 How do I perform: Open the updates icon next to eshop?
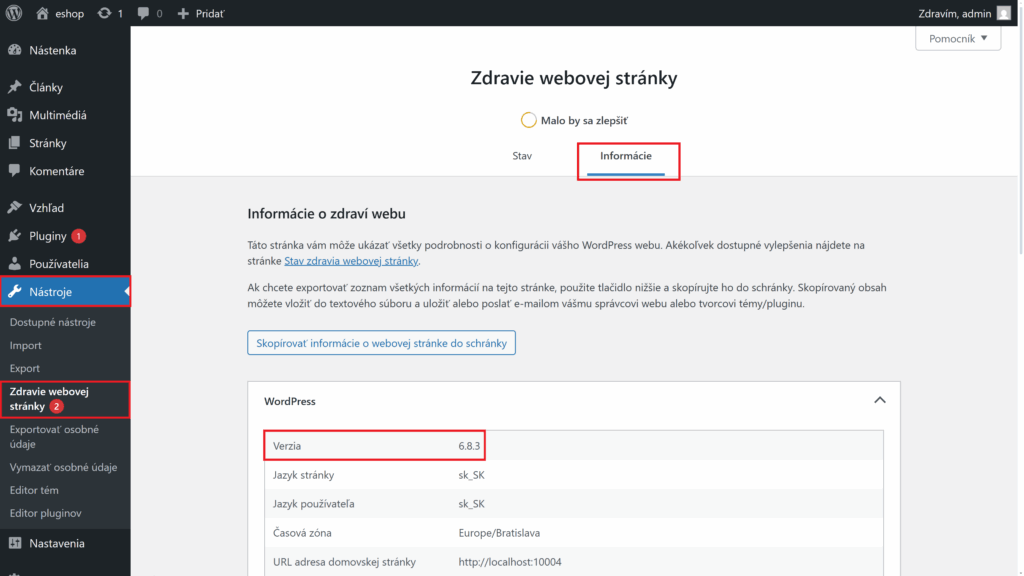tap(106, 13)
